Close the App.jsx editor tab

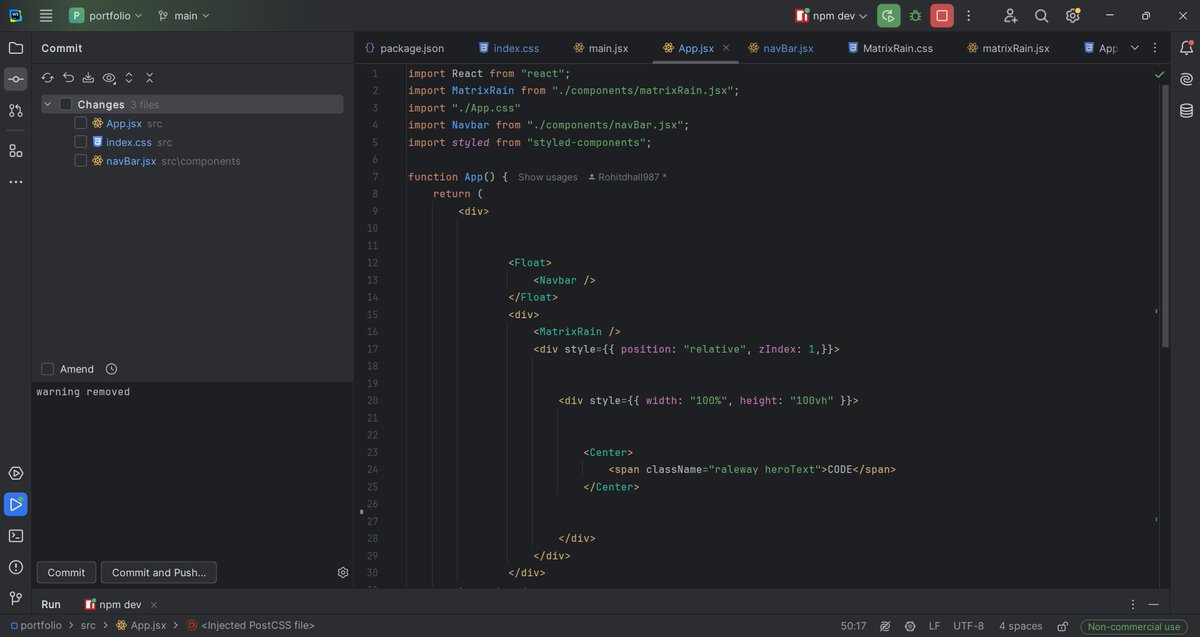coord(726,48)
